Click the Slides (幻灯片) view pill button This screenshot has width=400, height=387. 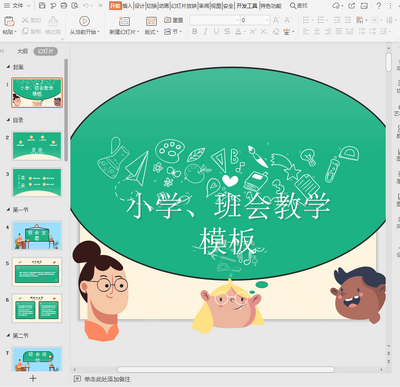[x=46, y=51]
